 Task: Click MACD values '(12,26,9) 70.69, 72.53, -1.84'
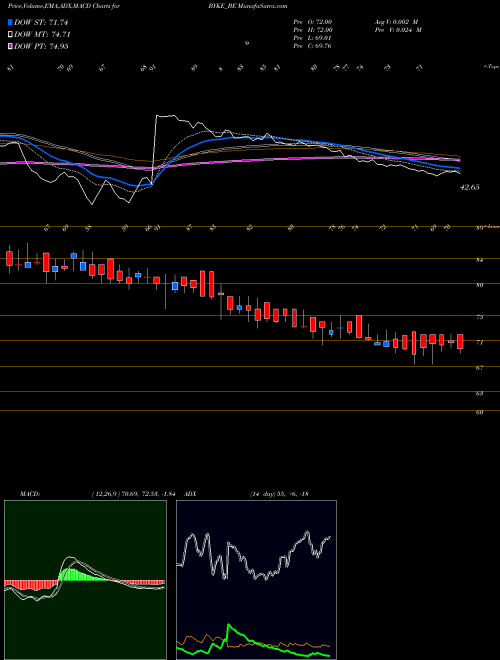135,494
